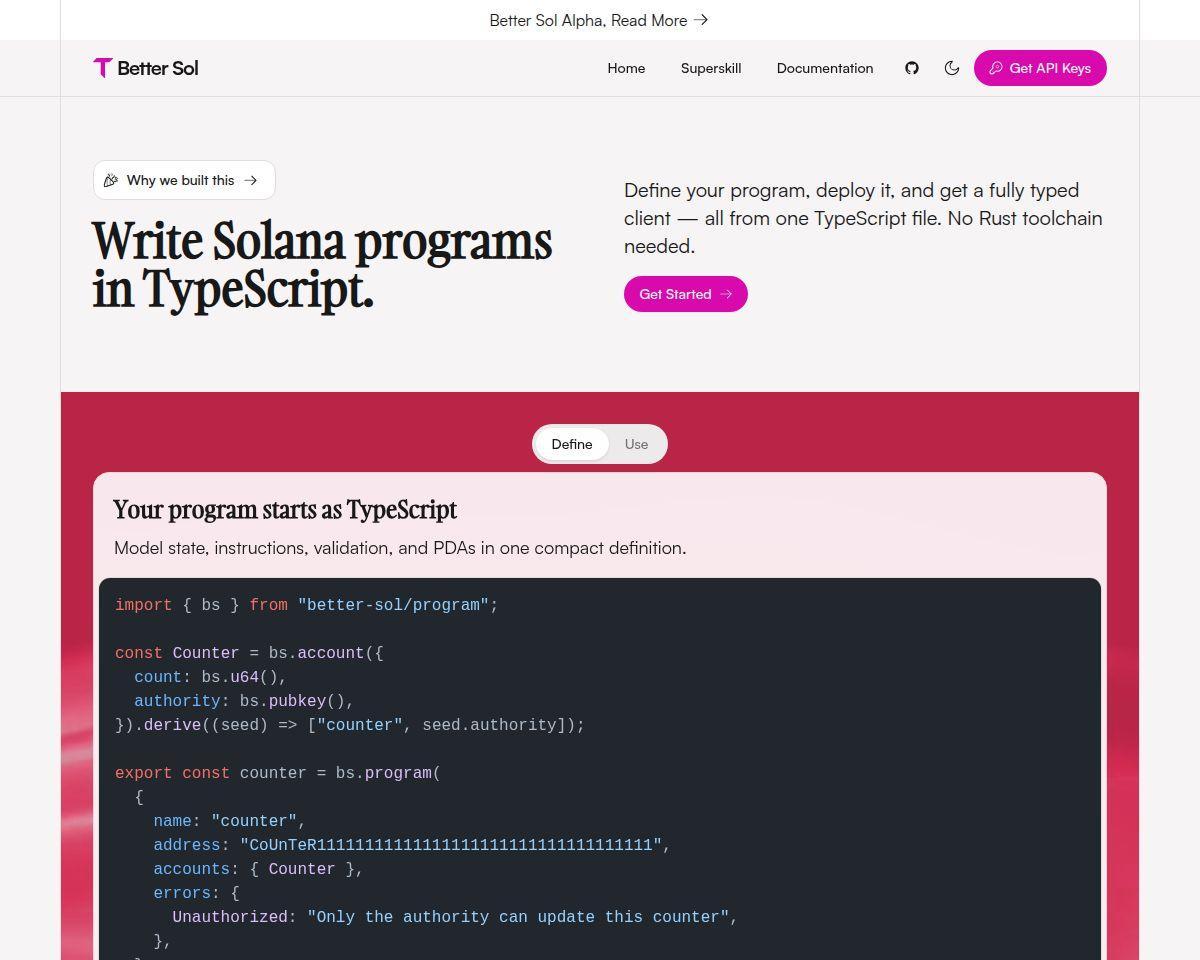Click the counter address string in code
This screenshot has height=960, width=1200.
coord(451,845)
